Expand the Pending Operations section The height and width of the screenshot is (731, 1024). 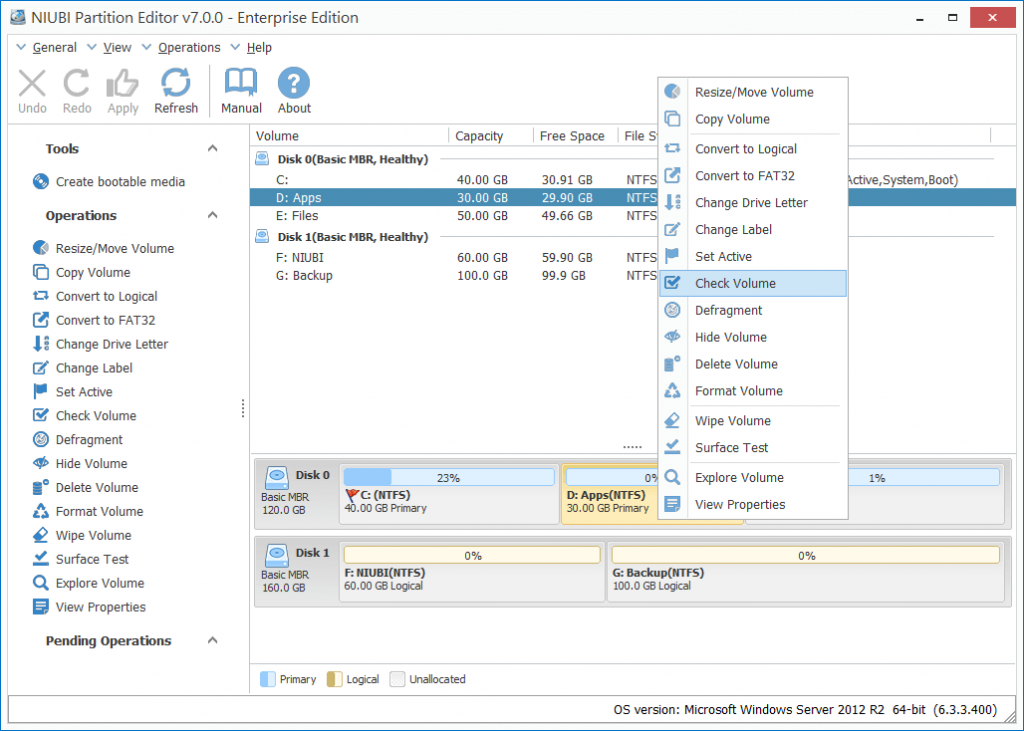(211, 641)
